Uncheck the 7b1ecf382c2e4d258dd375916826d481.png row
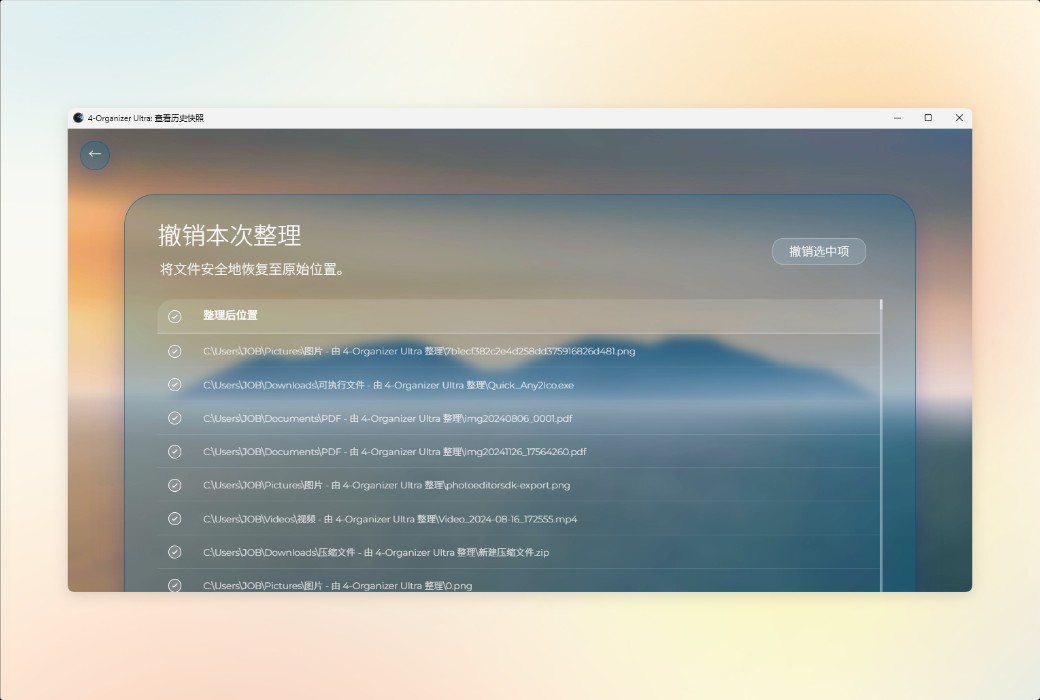 [174, 351]
